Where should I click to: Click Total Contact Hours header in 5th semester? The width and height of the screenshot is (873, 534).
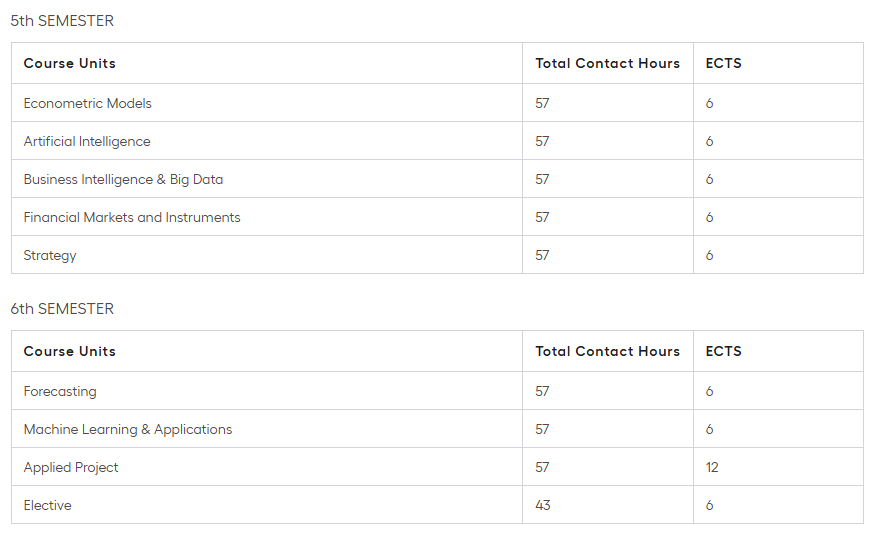(x=607, y=63)
